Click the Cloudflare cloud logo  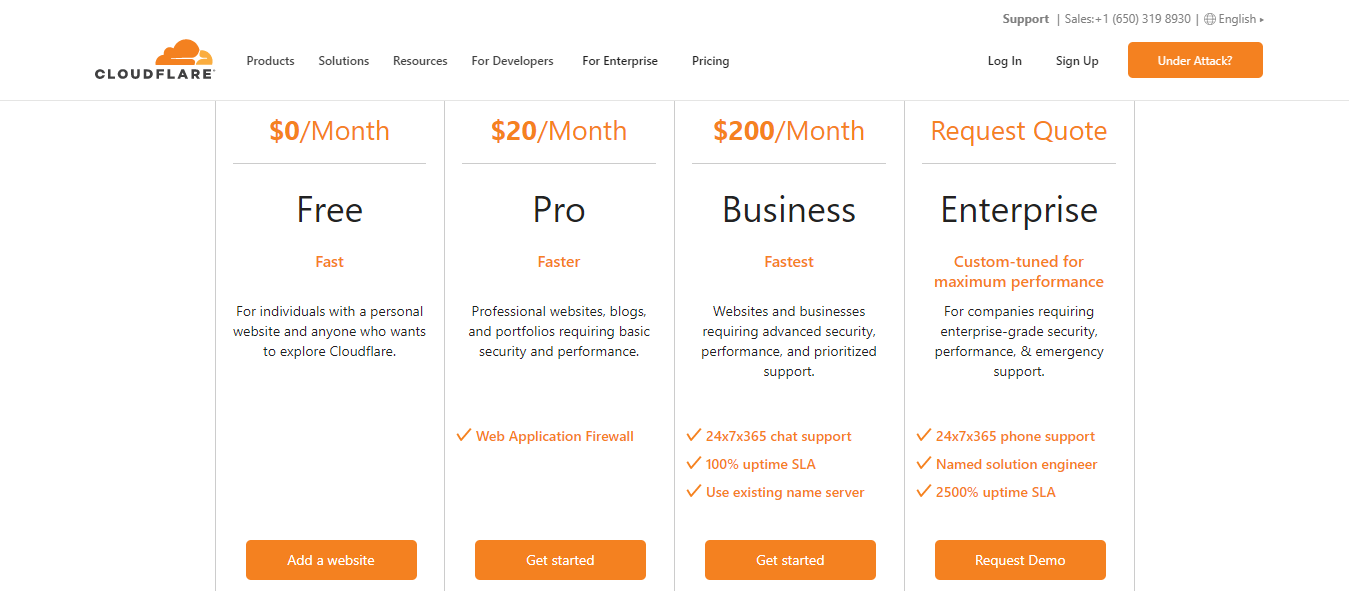(x=155, y=60)
